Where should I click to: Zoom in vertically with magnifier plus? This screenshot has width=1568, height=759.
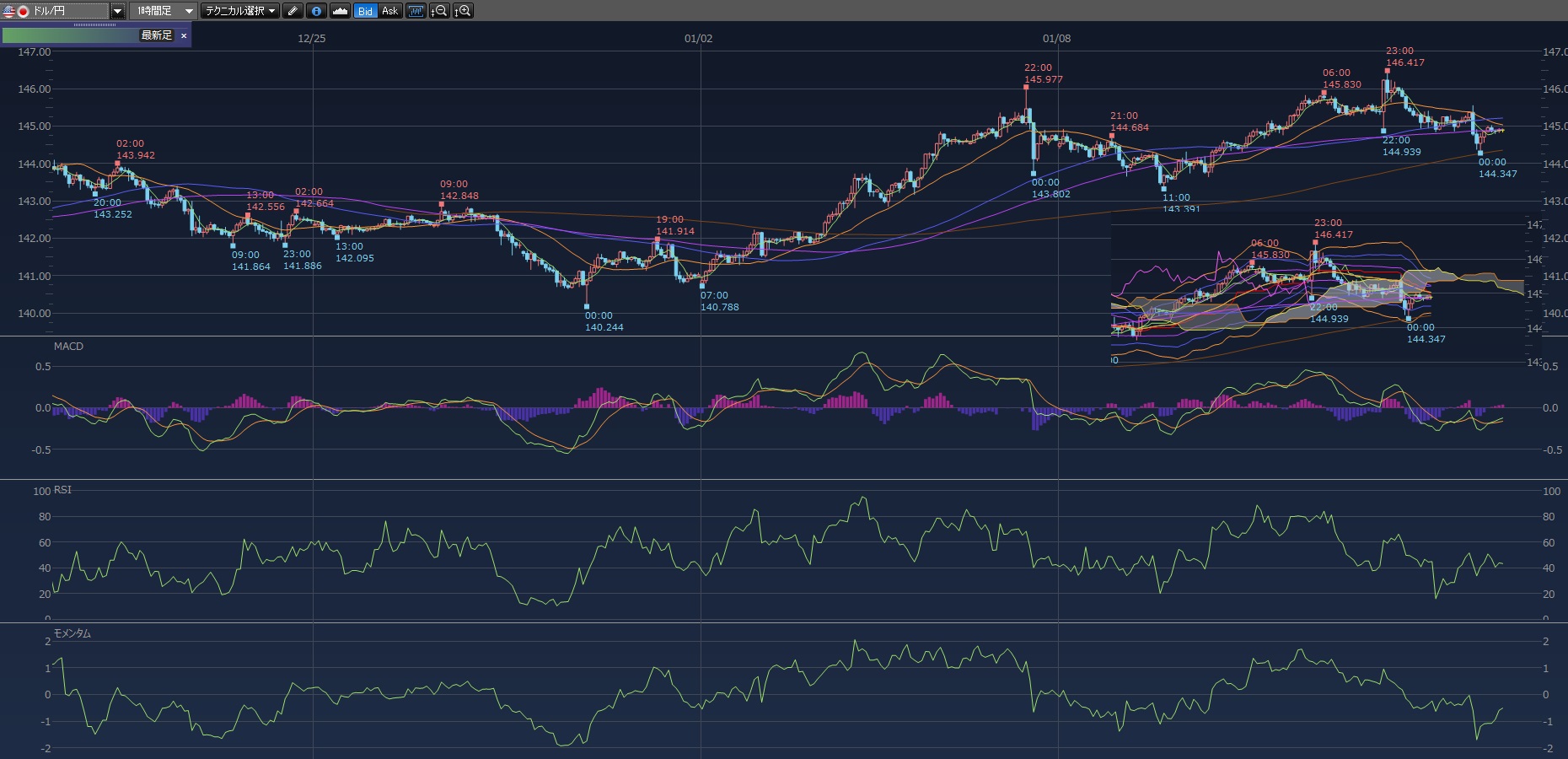463,11
